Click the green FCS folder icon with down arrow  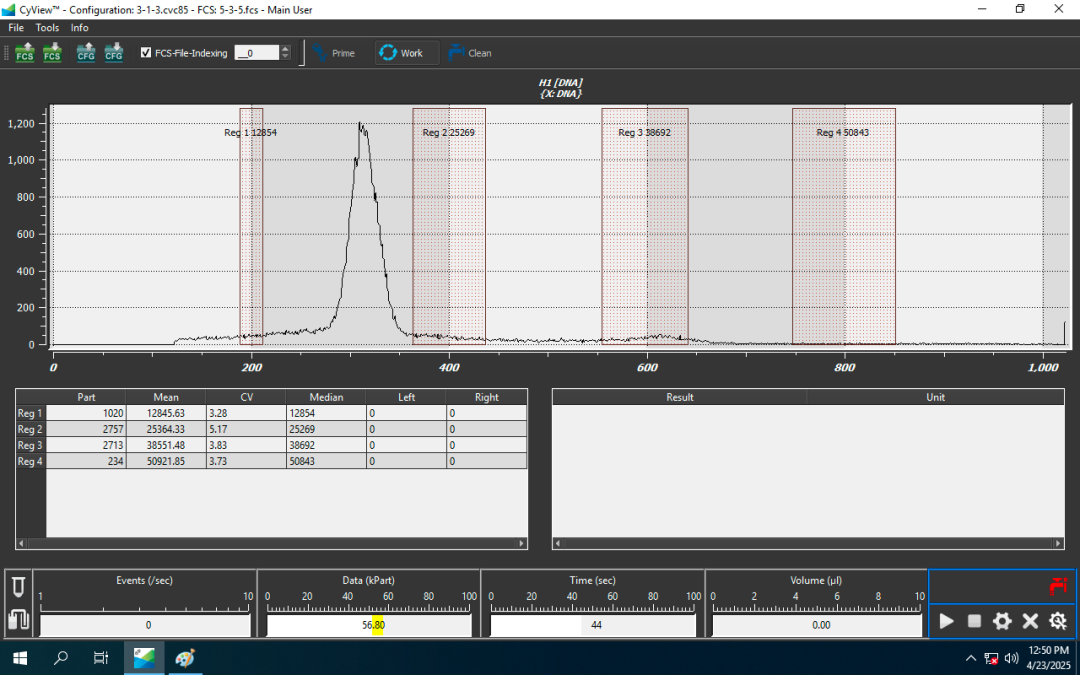tap(52, 52)
